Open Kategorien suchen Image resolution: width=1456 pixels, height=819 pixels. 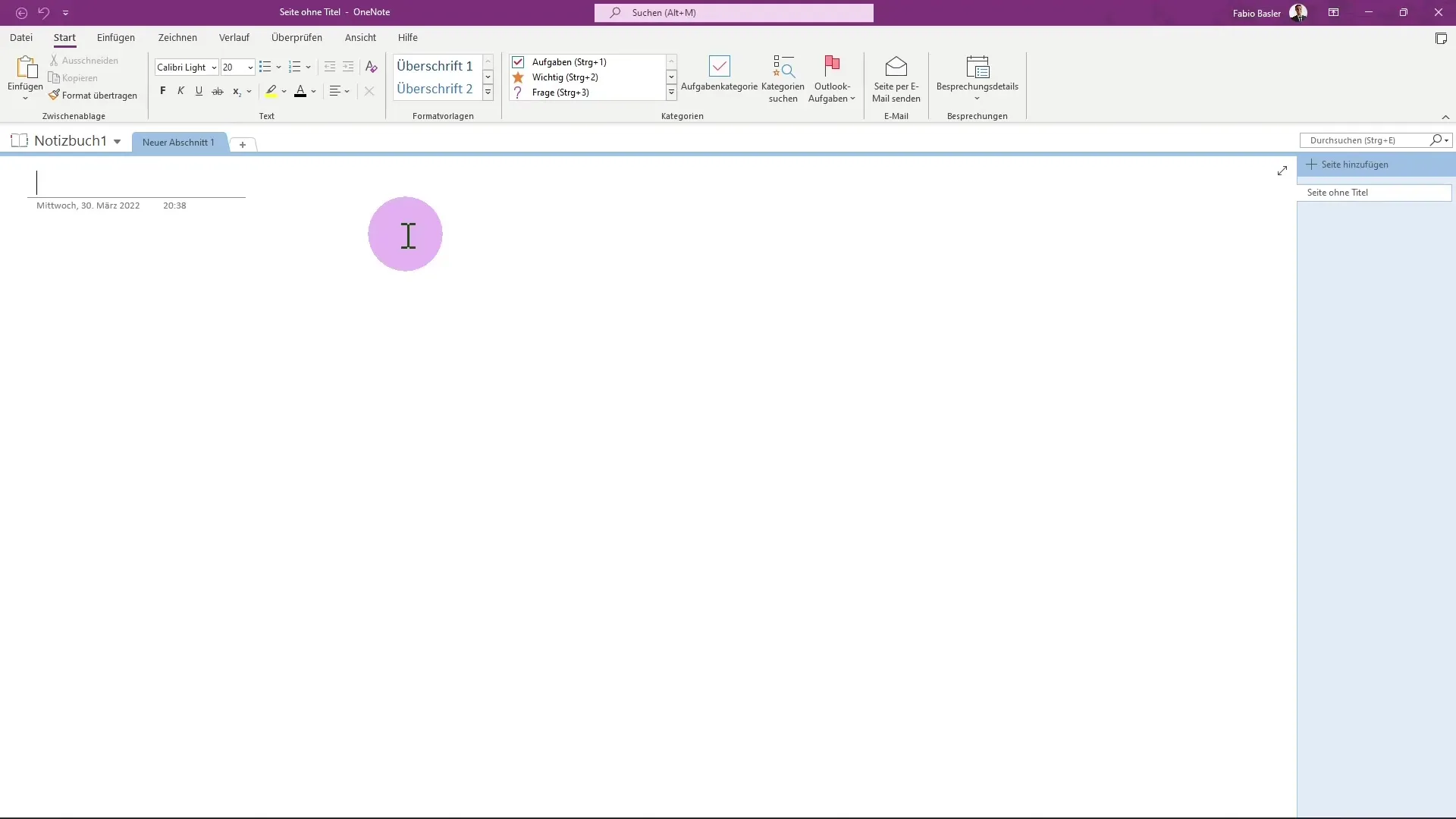click(x=783, y=79)
